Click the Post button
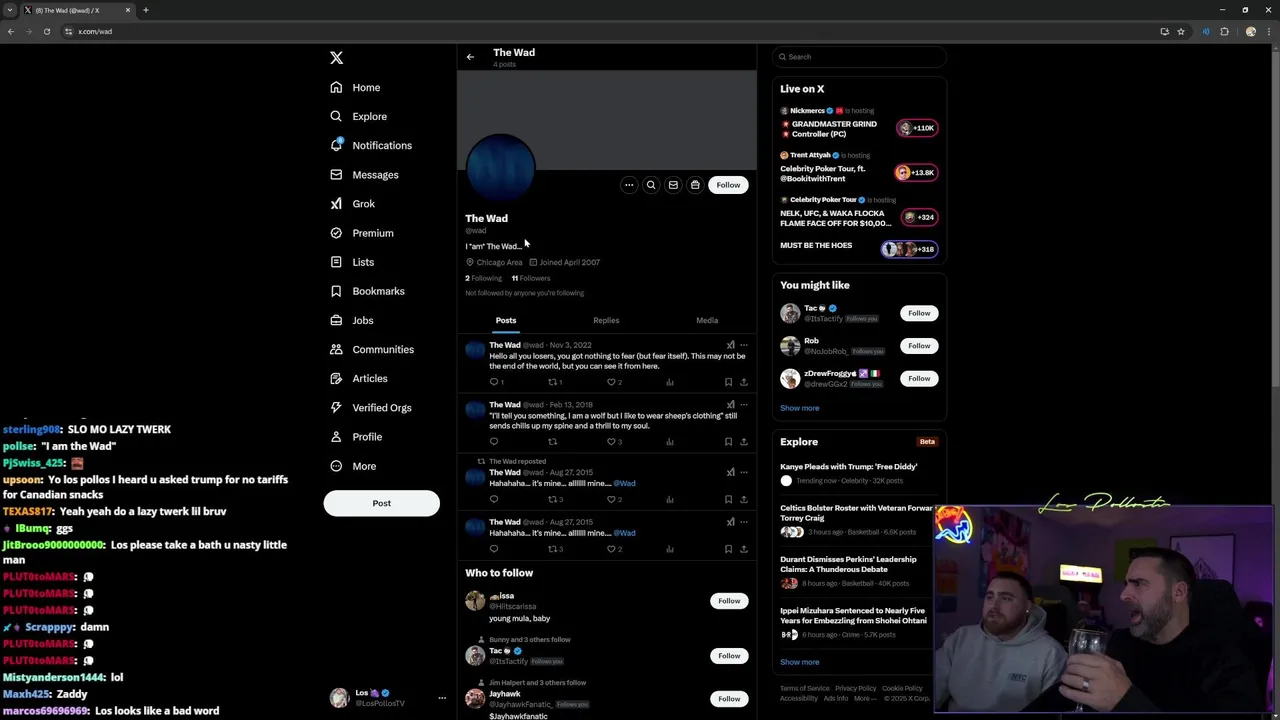This screenshot has height=720, width=1280. pos(381,503)
